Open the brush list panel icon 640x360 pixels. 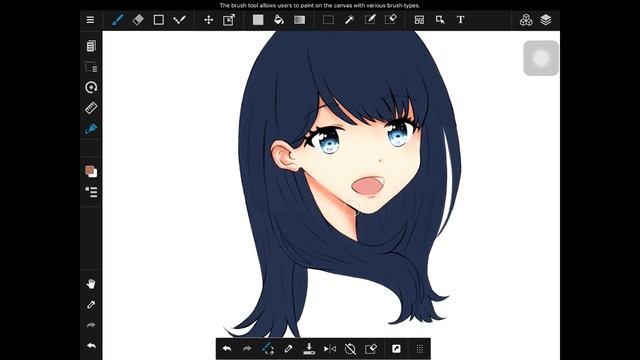coord(91,192)
